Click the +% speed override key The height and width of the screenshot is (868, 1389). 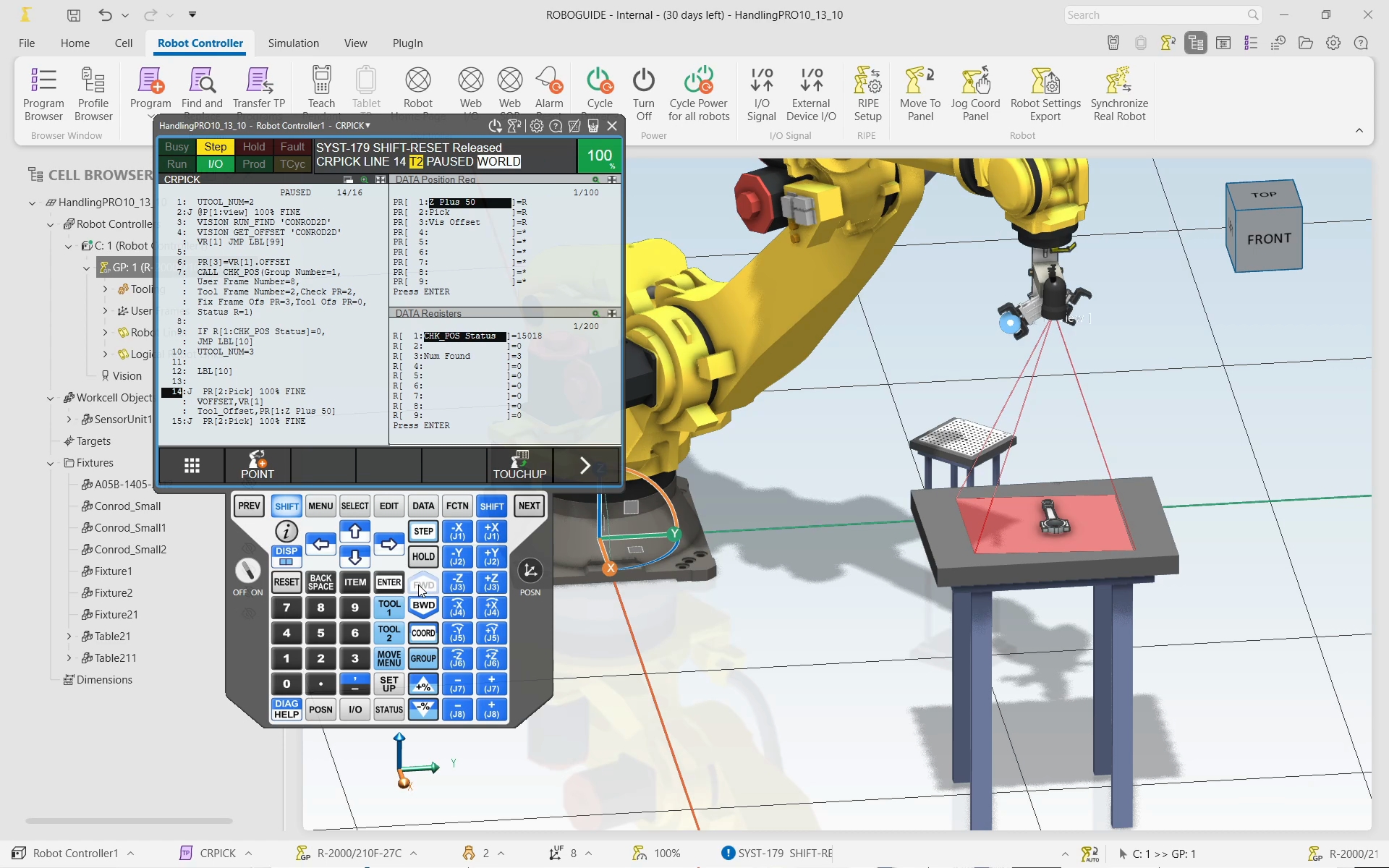pyautogui.click(x=423, y=684)
